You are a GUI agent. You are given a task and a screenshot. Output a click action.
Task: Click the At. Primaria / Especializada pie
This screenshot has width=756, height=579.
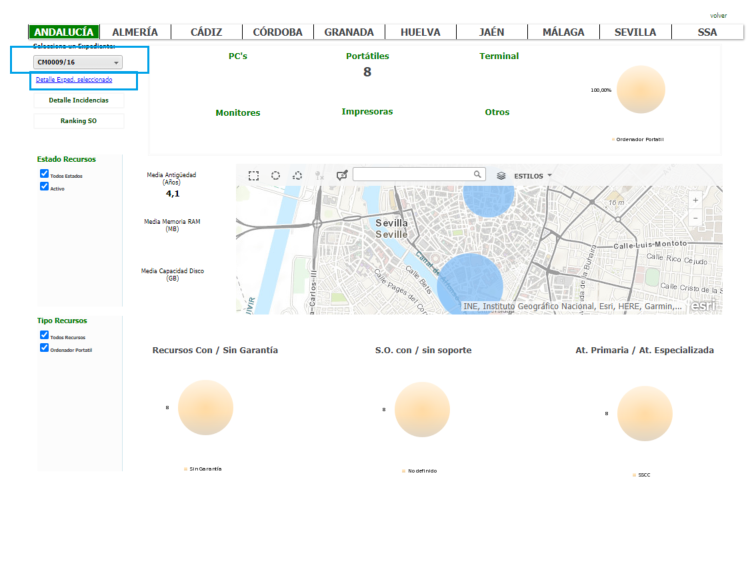coord(645,414)
